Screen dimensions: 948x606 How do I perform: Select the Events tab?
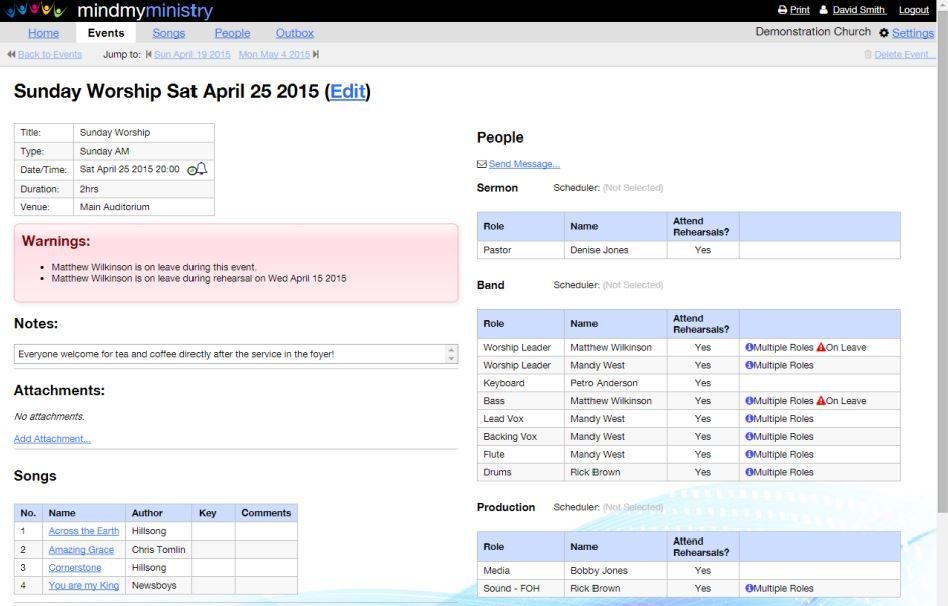tap(106, 33)
